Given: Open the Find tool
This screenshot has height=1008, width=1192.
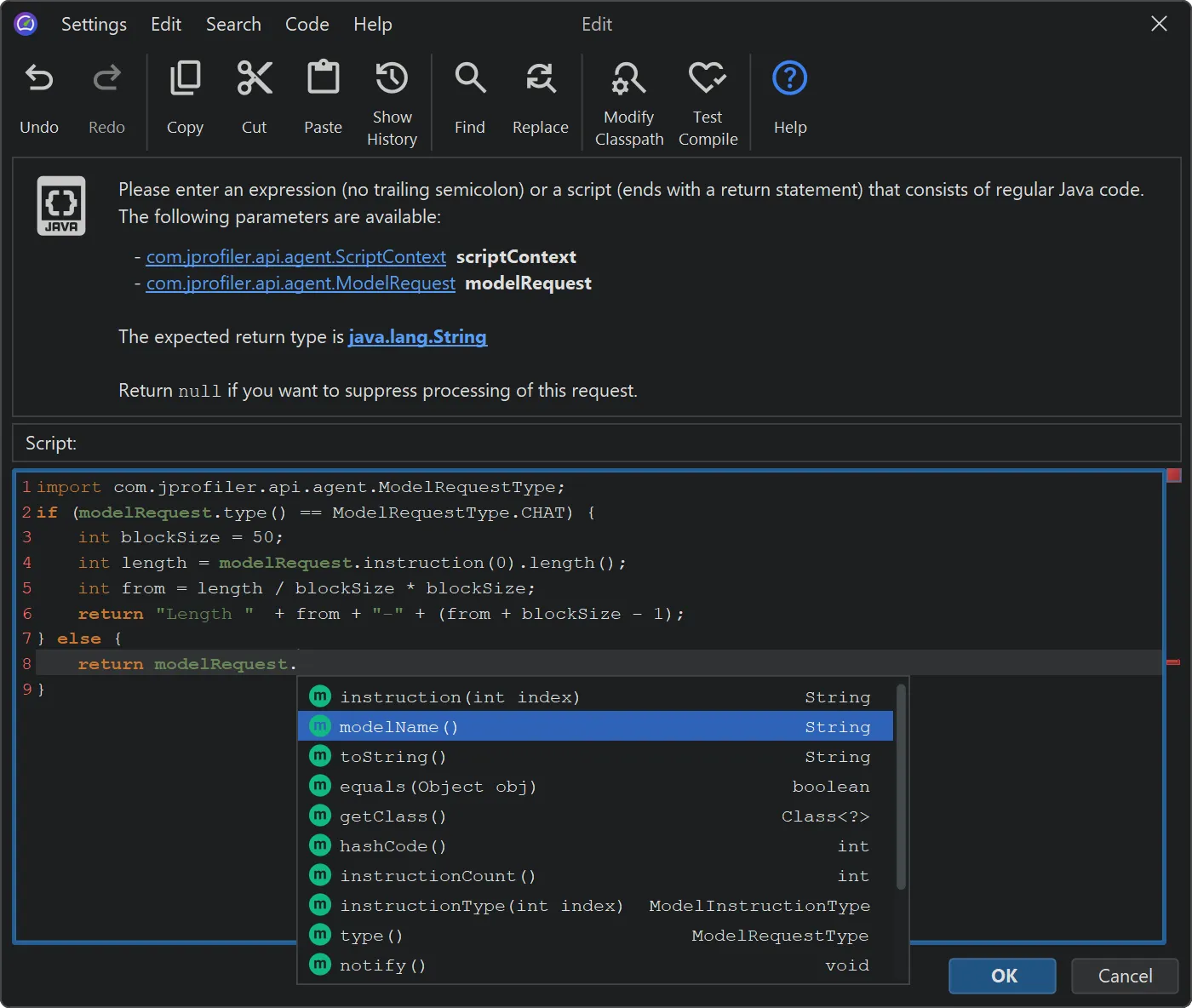Looking at the screenshot, I should (470, 98).
